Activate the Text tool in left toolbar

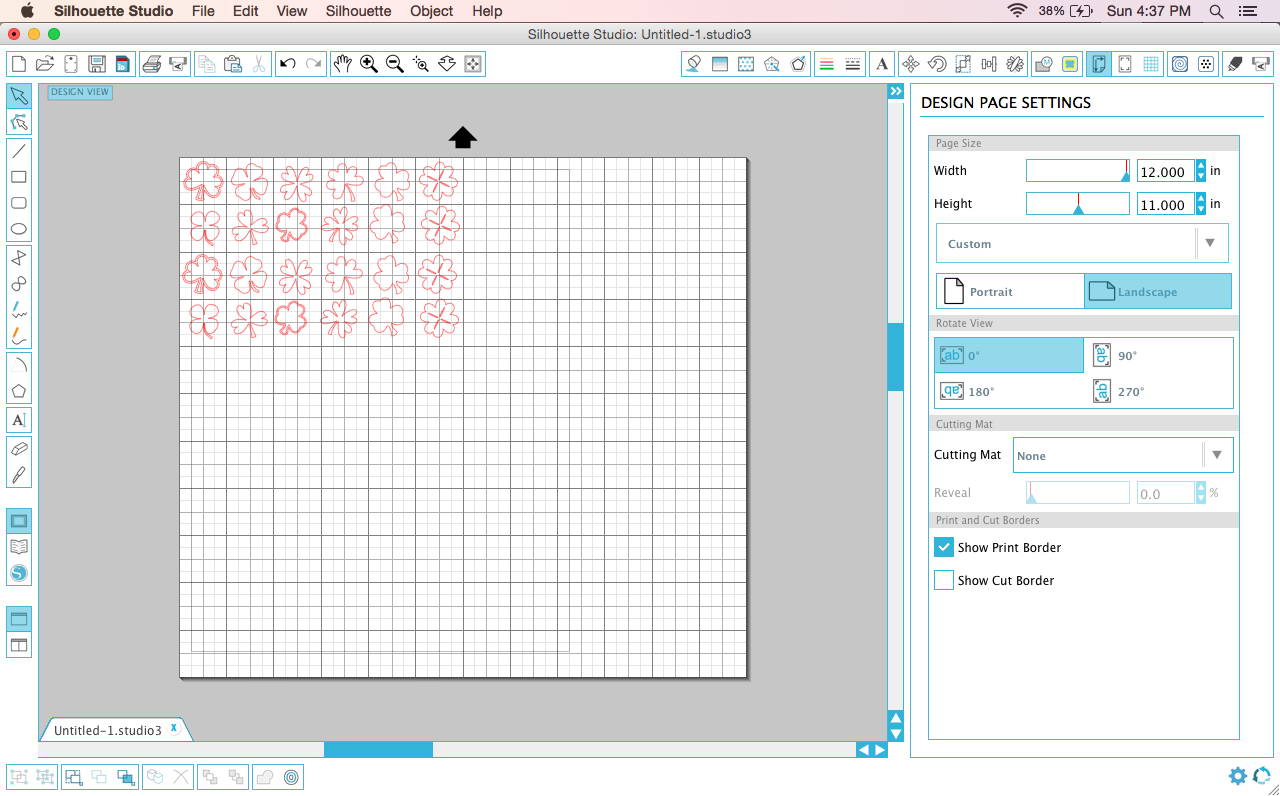19,420
